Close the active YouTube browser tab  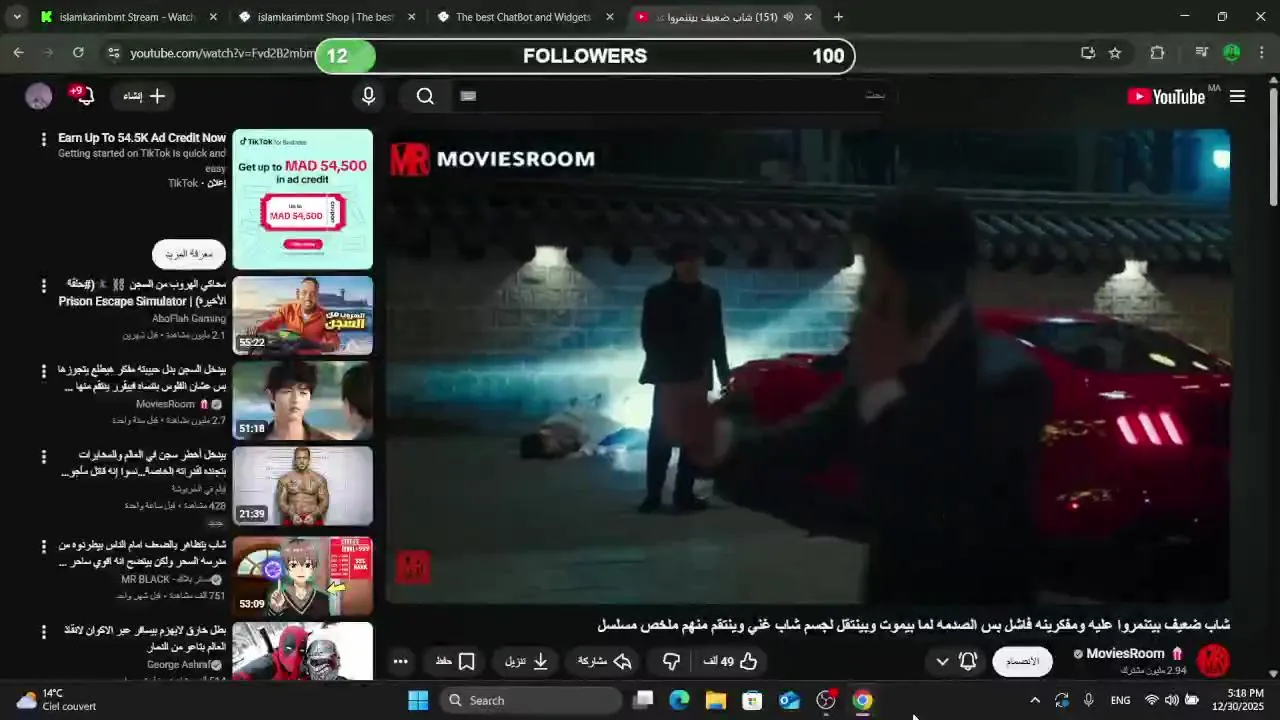coord(808,17)
